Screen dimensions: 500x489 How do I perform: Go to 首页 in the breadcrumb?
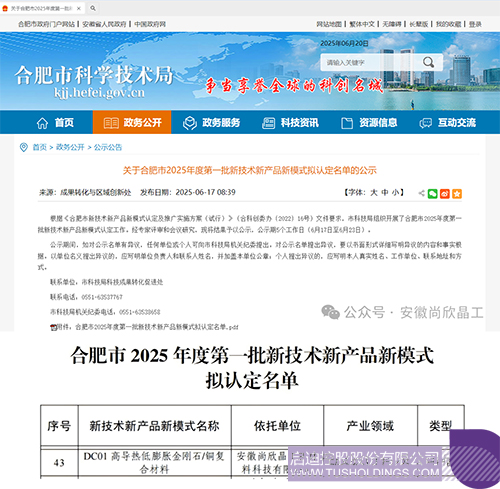(40, 147)
